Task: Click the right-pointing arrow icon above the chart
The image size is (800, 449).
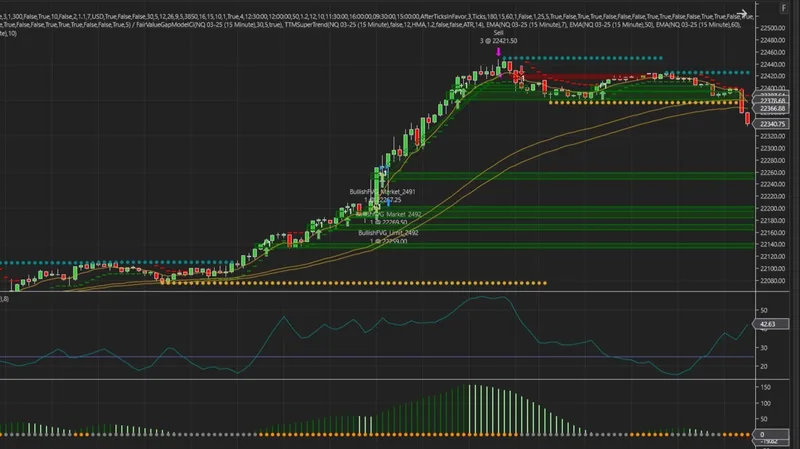Action: 742,13
